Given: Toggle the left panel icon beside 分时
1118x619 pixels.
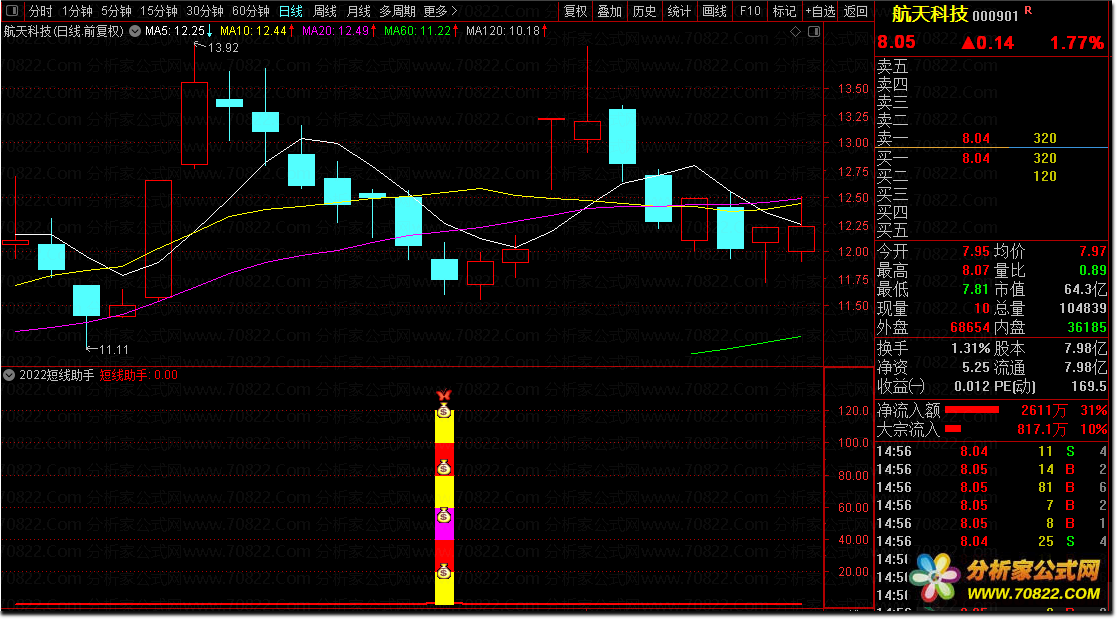Looking at the screenshot, I should (x=12, y=11).
